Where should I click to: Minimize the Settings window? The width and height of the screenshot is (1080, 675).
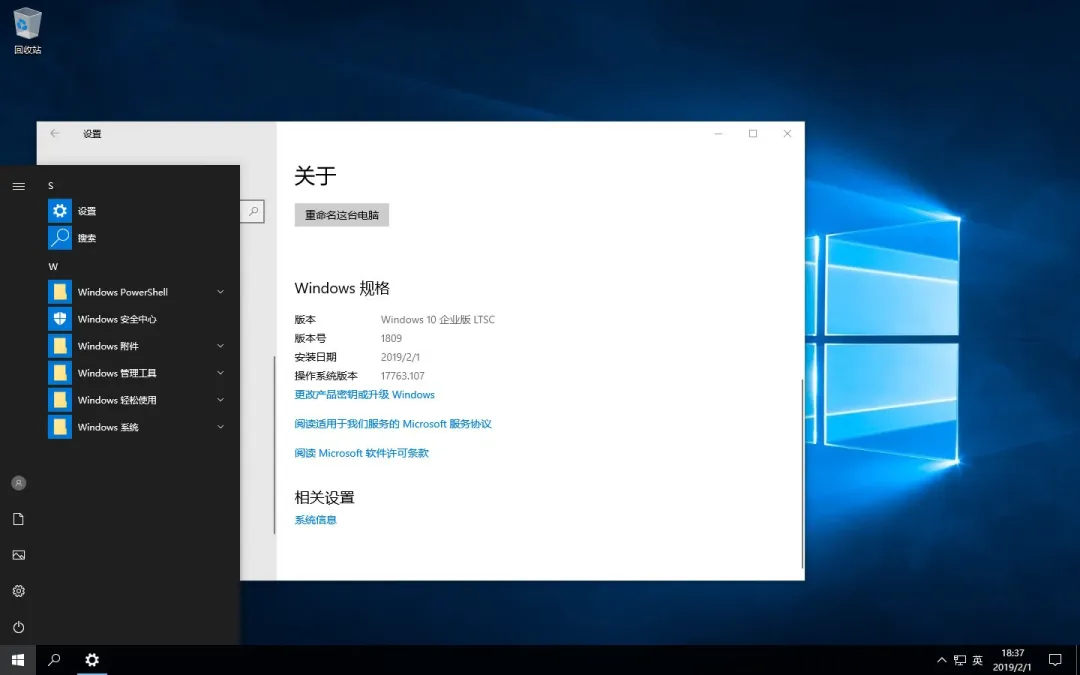coord(718,134)
